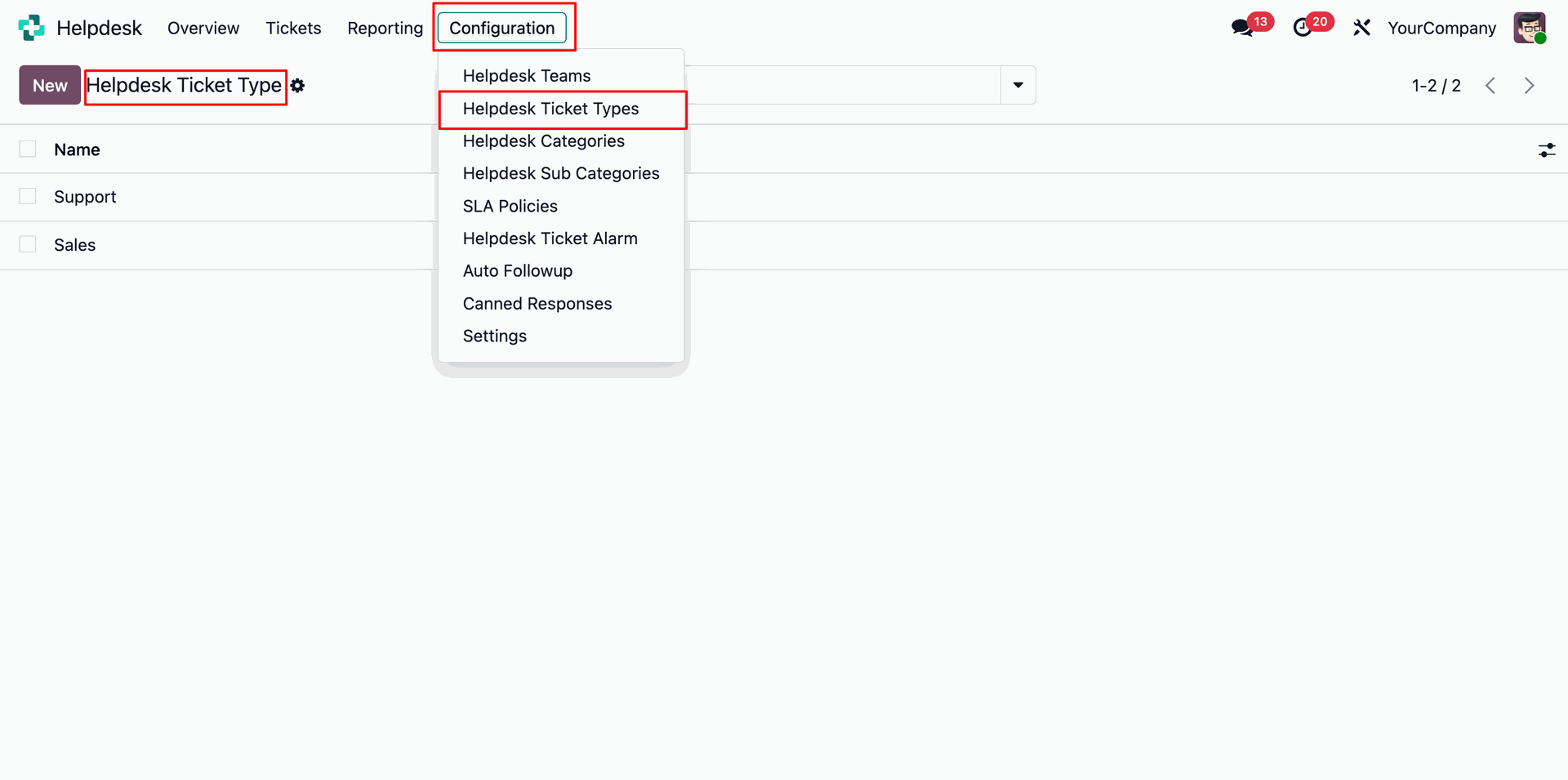Open the Sales ticket type record
The image size is (1568, 780).
75,245
